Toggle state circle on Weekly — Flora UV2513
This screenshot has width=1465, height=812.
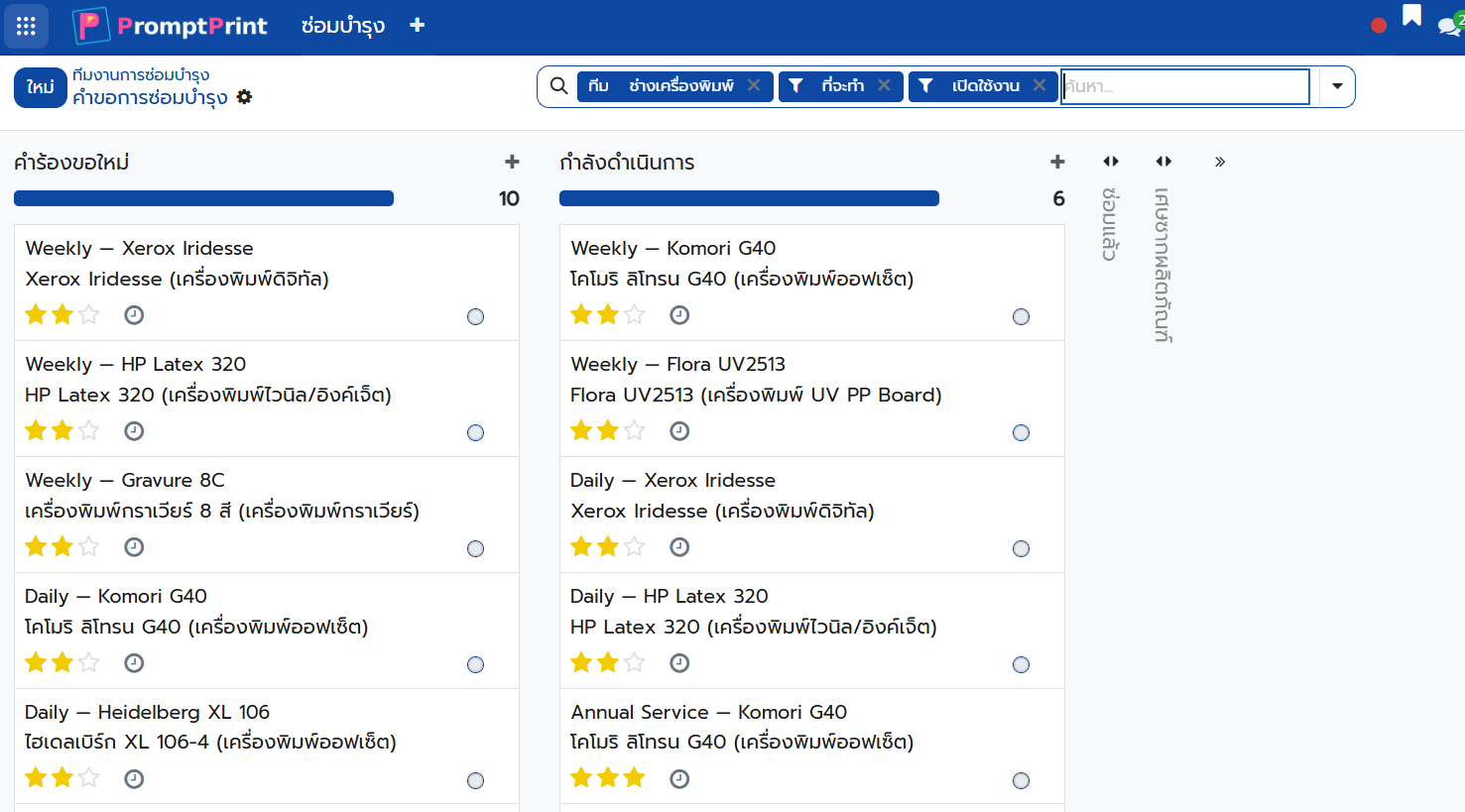coord(1022,433)
